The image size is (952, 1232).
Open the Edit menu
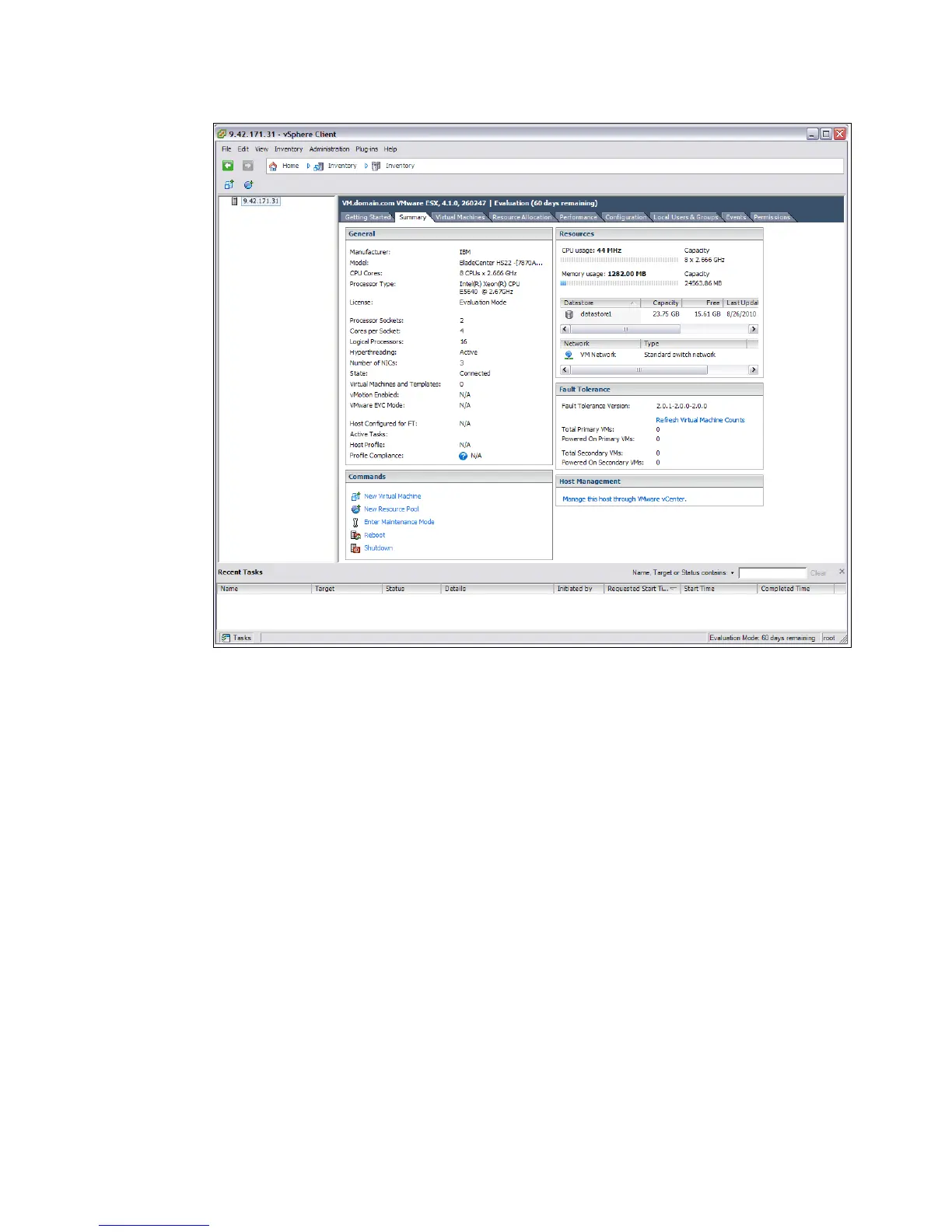click(243, 149)
